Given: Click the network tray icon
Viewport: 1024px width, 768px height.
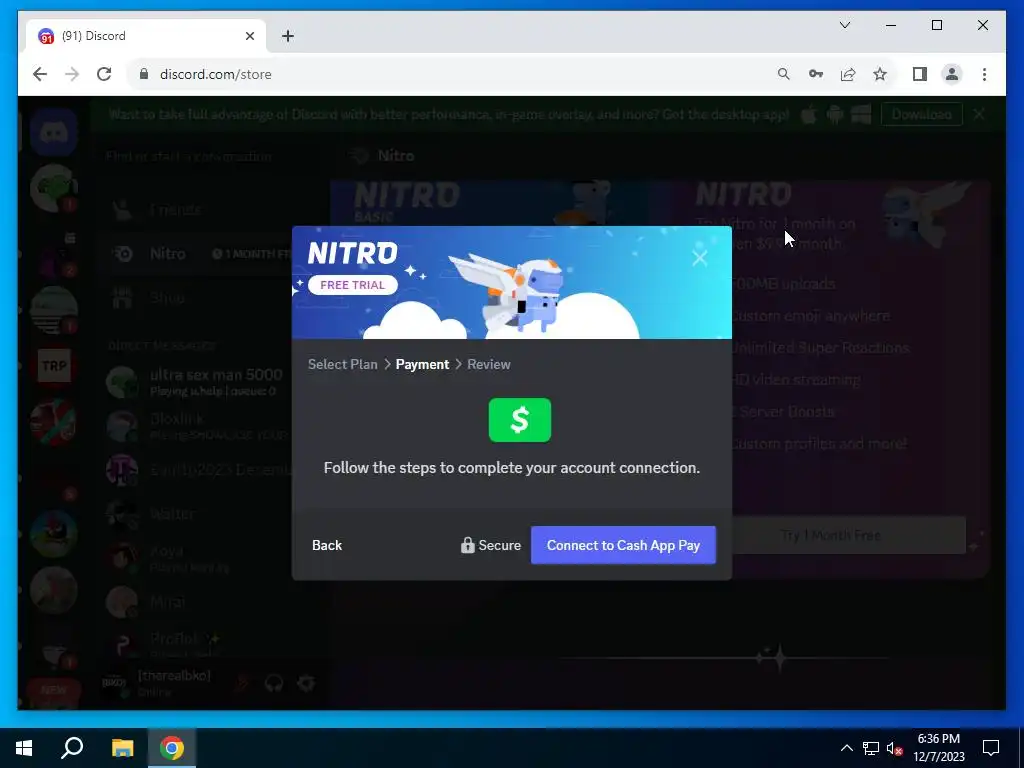Looking at the screenshot, I should click(x=871, y=748).
